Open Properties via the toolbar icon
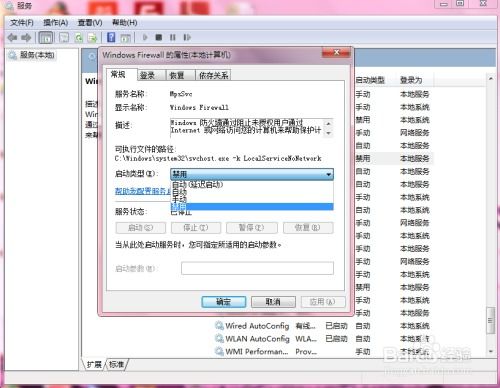This screenshot has width=500, height=388. tap(64, 37)
